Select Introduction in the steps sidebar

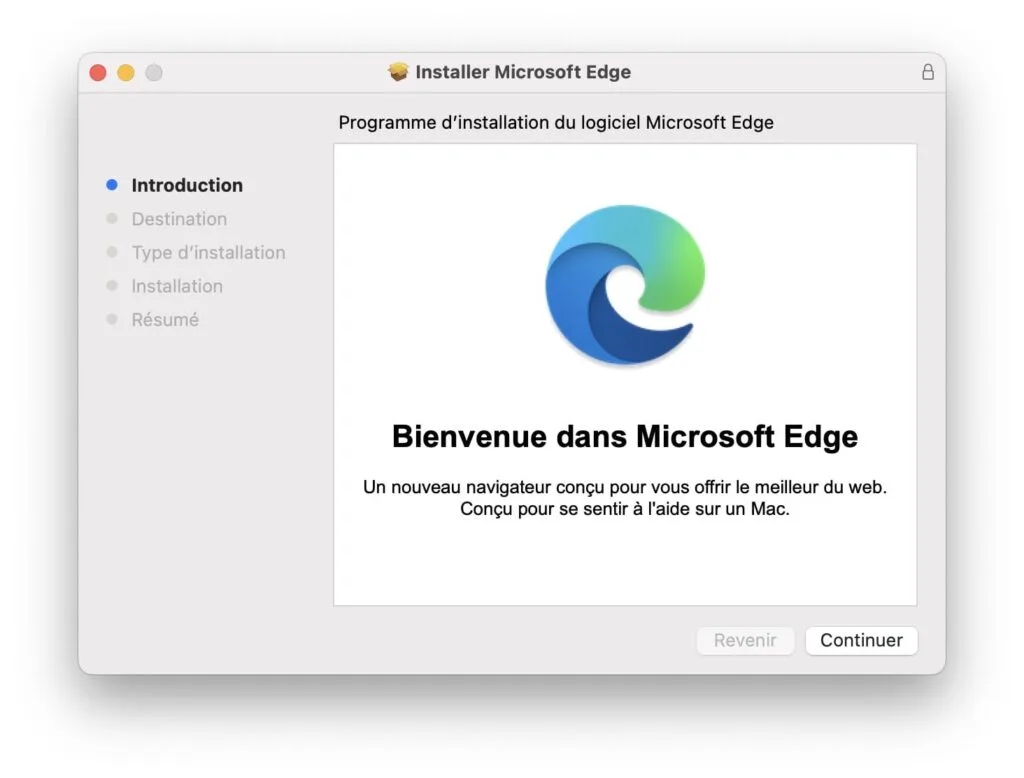click(x=187, y=185)
